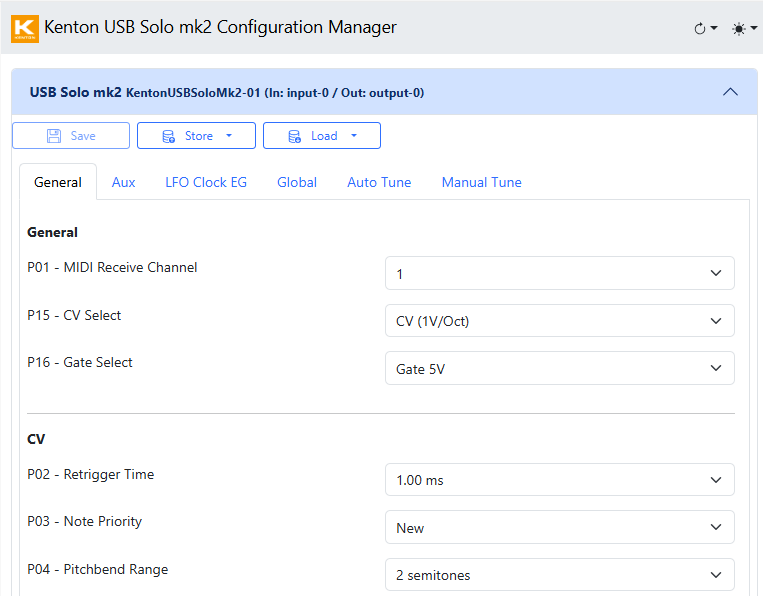763x596 pixels.
Task: Expand the P15 CV Select dropdown
Action: point(559,321)
